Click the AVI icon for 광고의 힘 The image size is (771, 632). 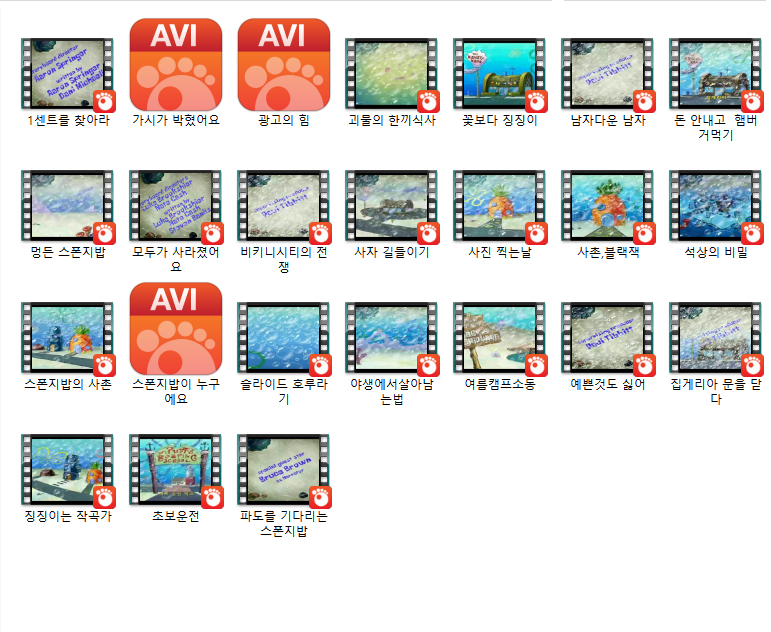(x=284, y=64)
